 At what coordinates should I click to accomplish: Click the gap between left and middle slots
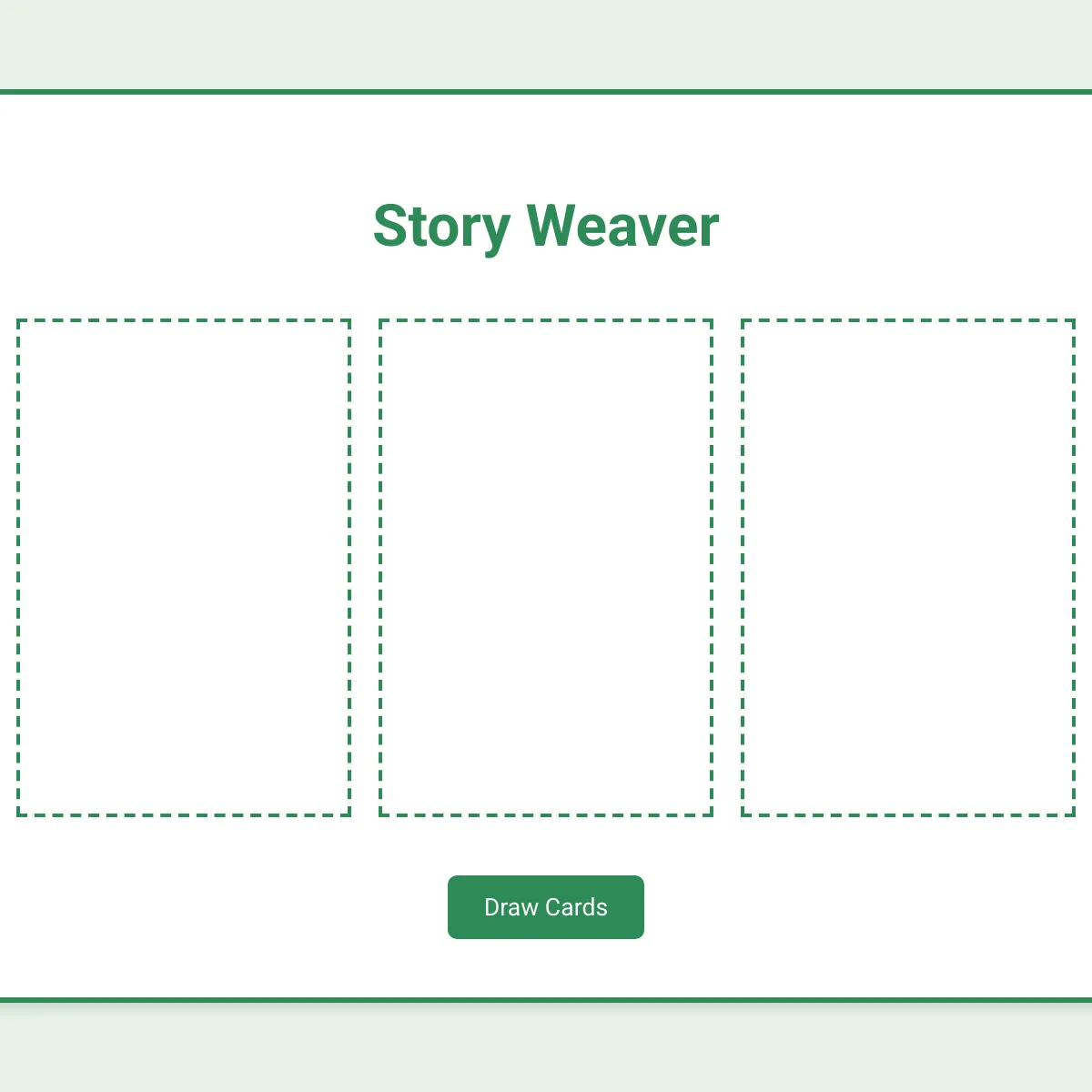coord(365,568)
